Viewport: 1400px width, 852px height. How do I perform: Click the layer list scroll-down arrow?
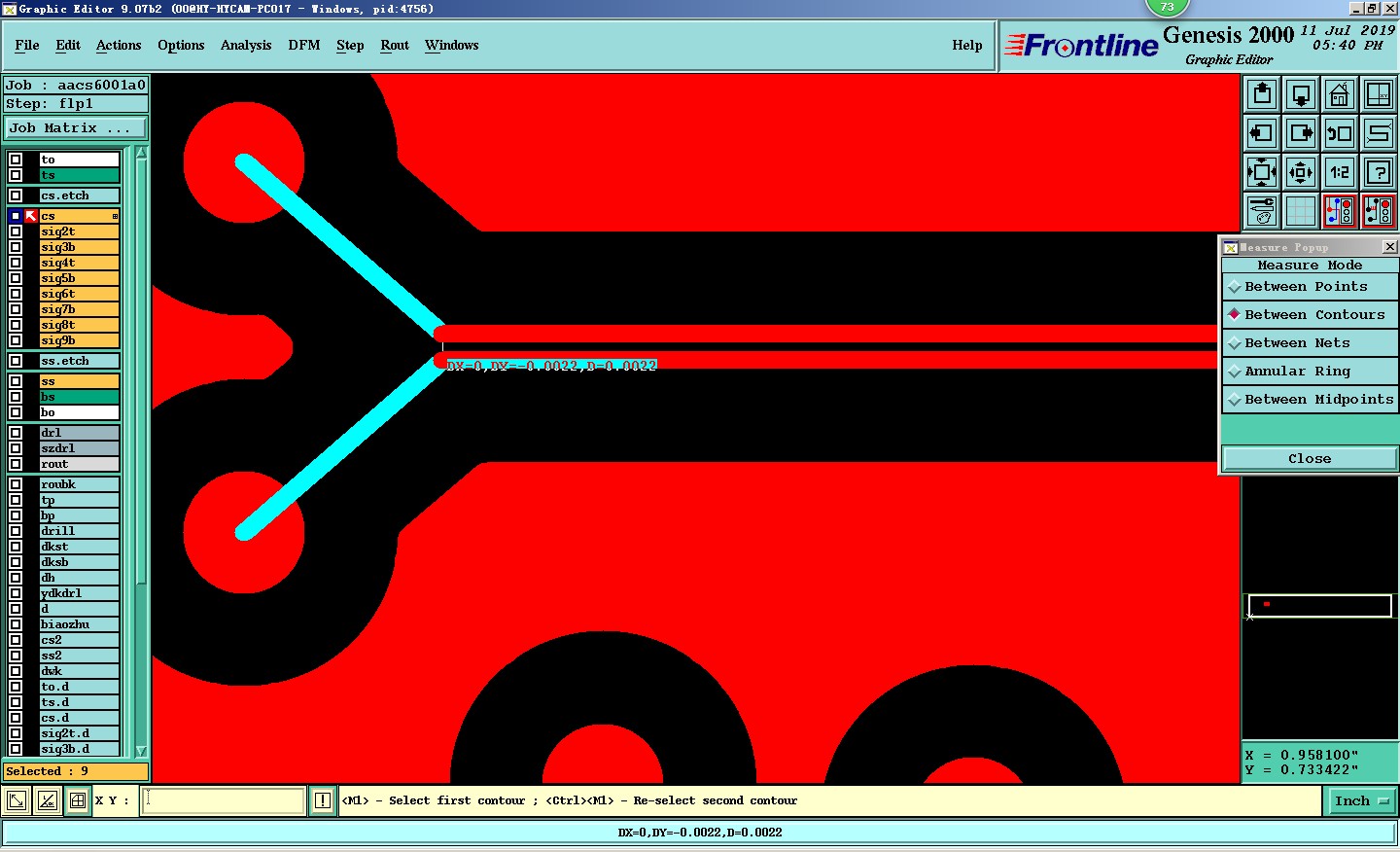141,751
